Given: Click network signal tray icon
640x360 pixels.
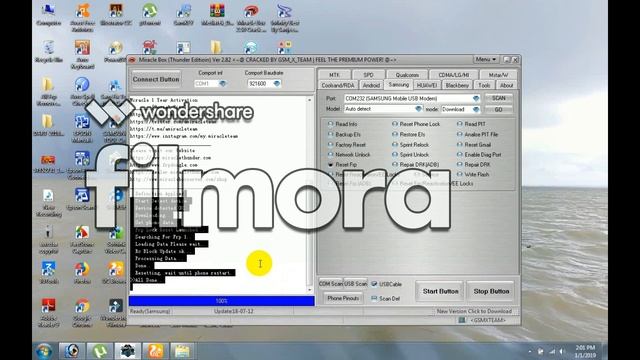Looking at the screenshot, I should click(x=552, y=351).
